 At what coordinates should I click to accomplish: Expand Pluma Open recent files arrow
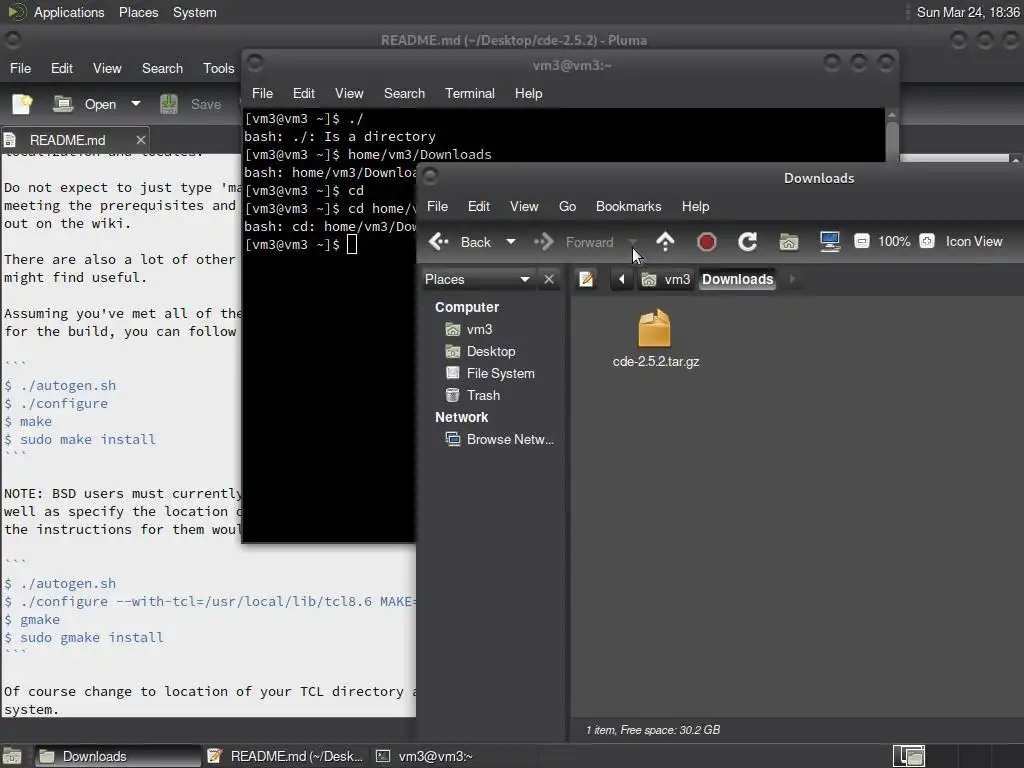pyautogui.click(x=135, y=104)
